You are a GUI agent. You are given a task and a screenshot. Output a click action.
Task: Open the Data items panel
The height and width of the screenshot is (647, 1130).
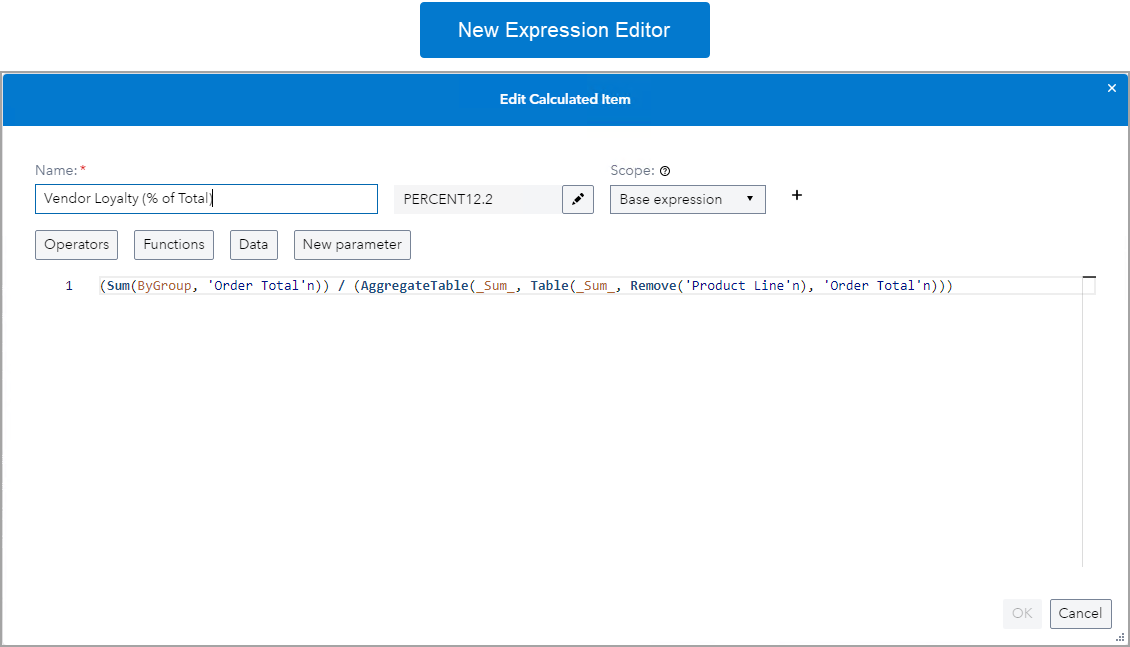tap(253, 244)
